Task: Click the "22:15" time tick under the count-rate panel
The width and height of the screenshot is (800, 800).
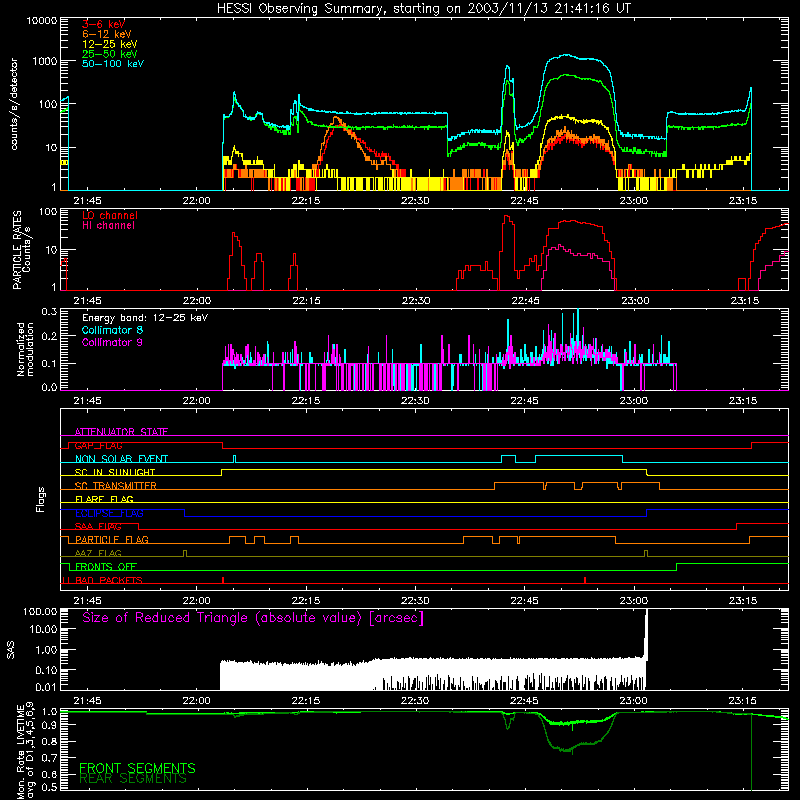Action: pyautogui.click(x=306, y=201)
